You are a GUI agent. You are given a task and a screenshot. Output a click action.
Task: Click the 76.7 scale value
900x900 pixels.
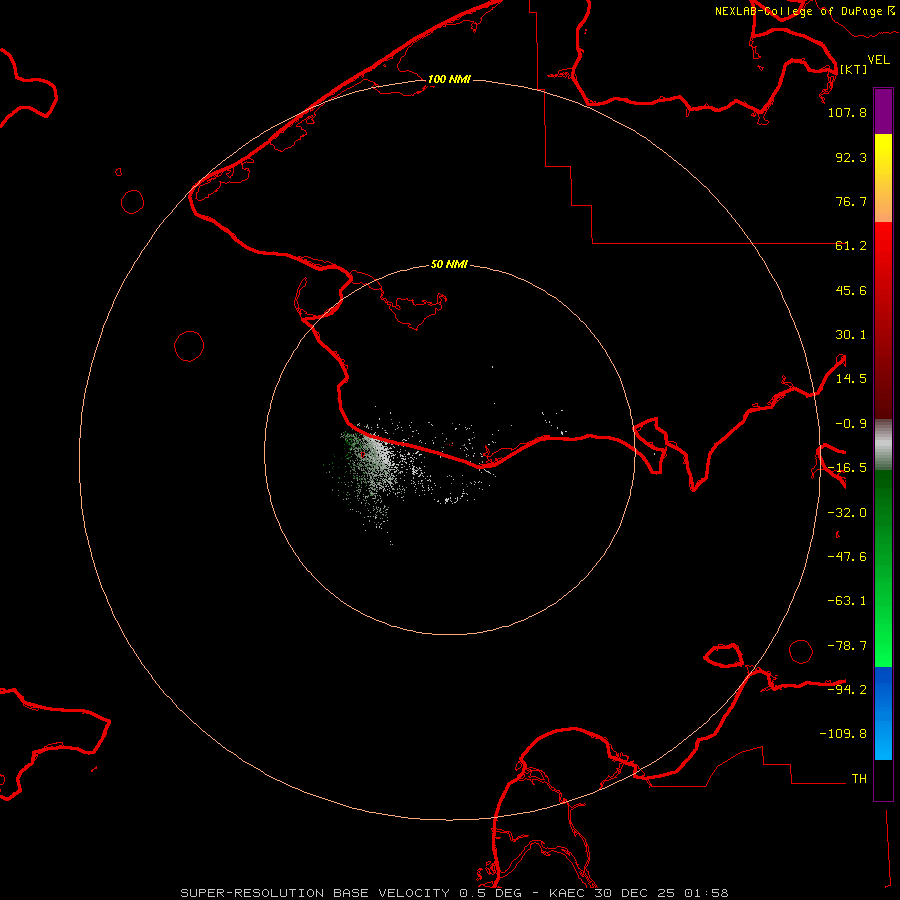(x=851, y=201)
